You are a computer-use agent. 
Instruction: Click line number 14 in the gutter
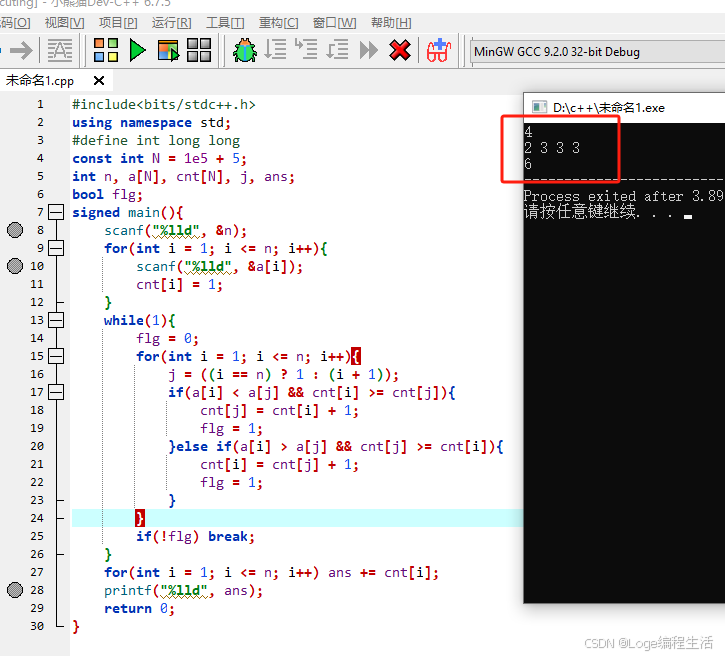click(37, 338)
